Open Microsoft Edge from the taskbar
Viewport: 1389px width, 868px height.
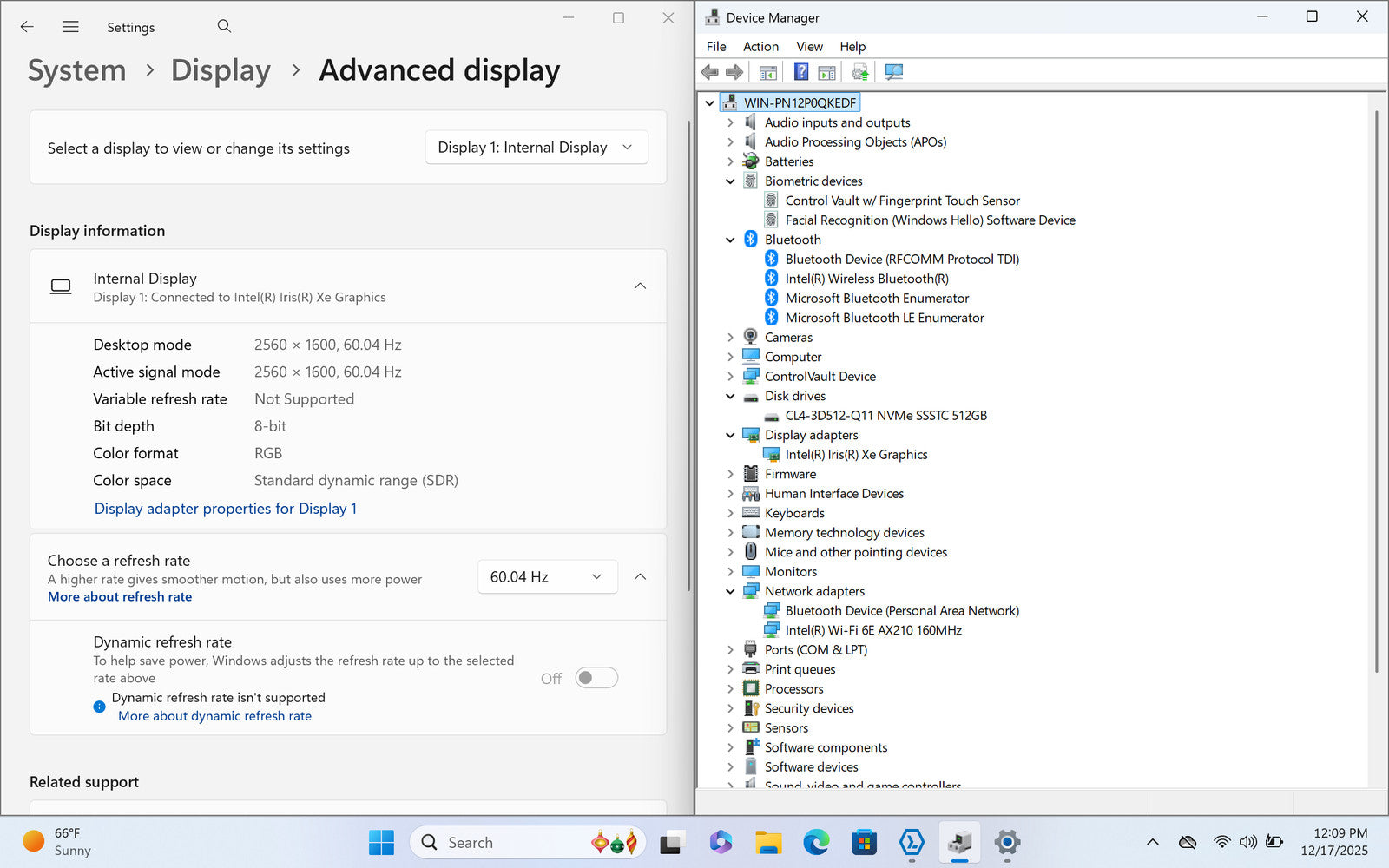815,842
